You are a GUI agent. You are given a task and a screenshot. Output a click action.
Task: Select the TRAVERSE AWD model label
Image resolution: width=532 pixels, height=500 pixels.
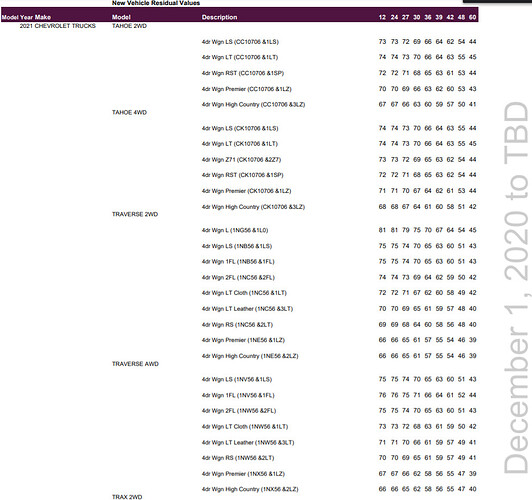[x=135, y=364]
